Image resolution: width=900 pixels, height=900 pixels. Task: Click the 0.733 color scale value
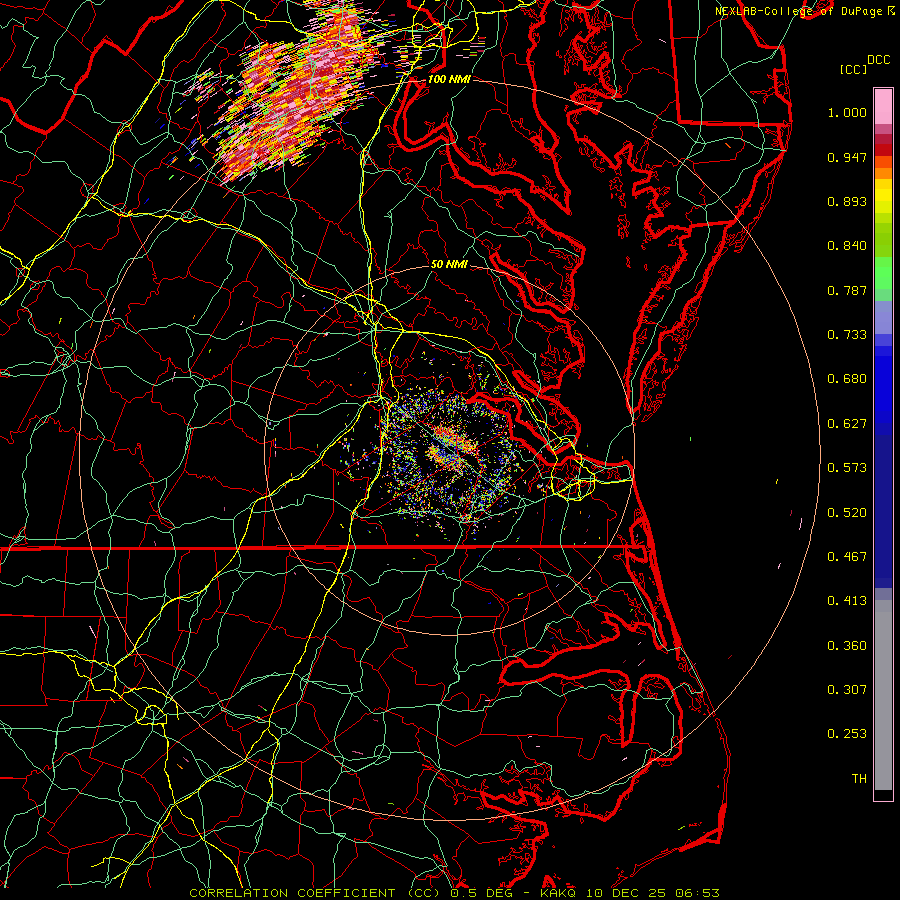click(847, 335)
